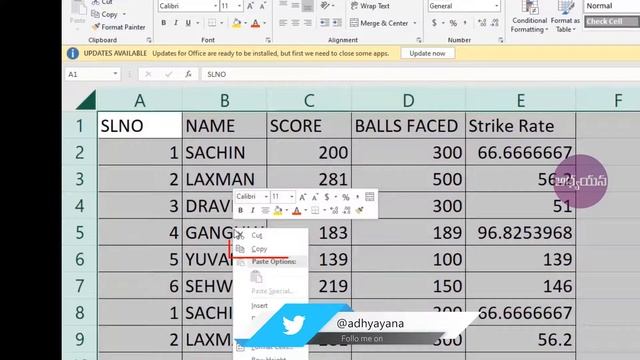Select the Normal cell style

[x=612, y=6]
